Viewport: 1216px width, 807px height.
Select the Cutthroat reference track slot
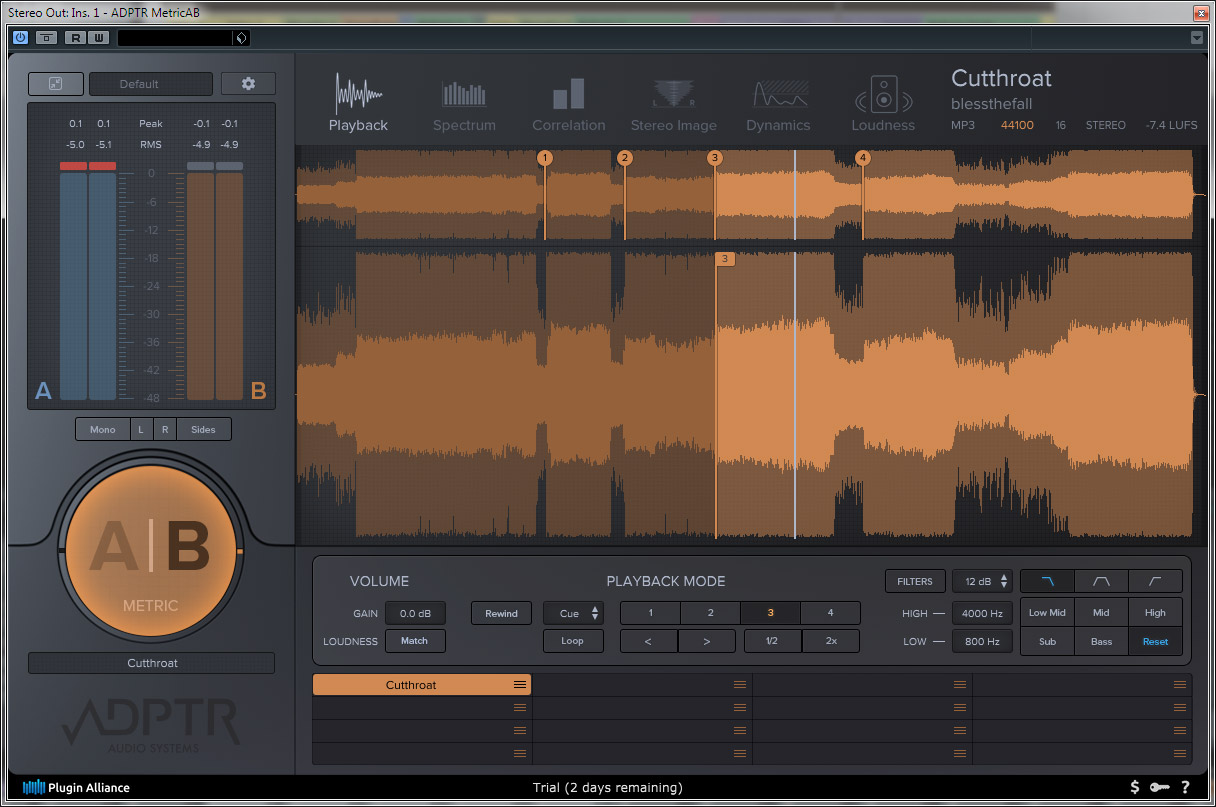pyautogui.click(x=422, y=685)
